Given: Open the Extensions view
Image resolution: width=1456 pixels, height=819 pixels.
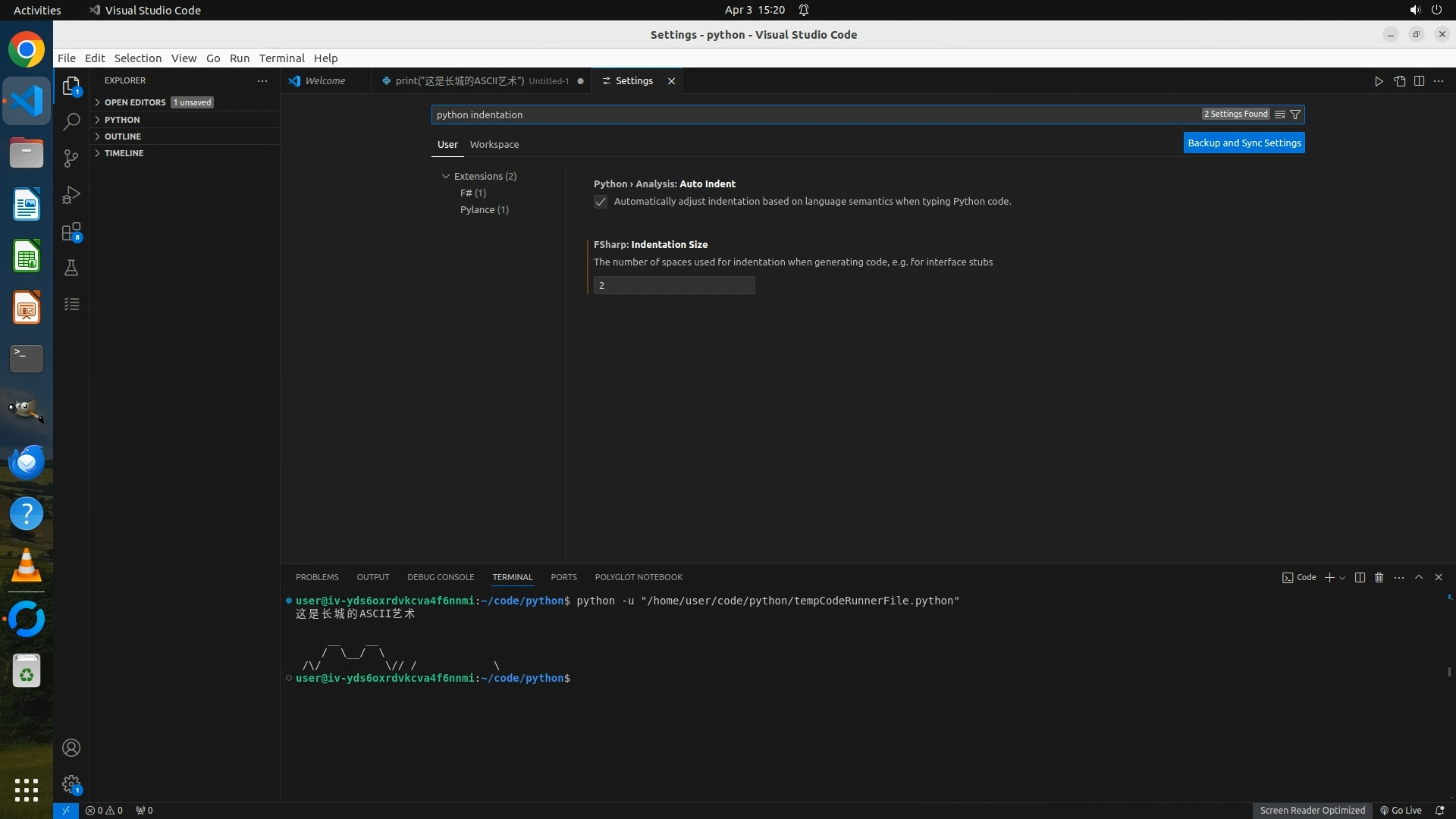Looking at the screenshot, I should pos(71,231).
